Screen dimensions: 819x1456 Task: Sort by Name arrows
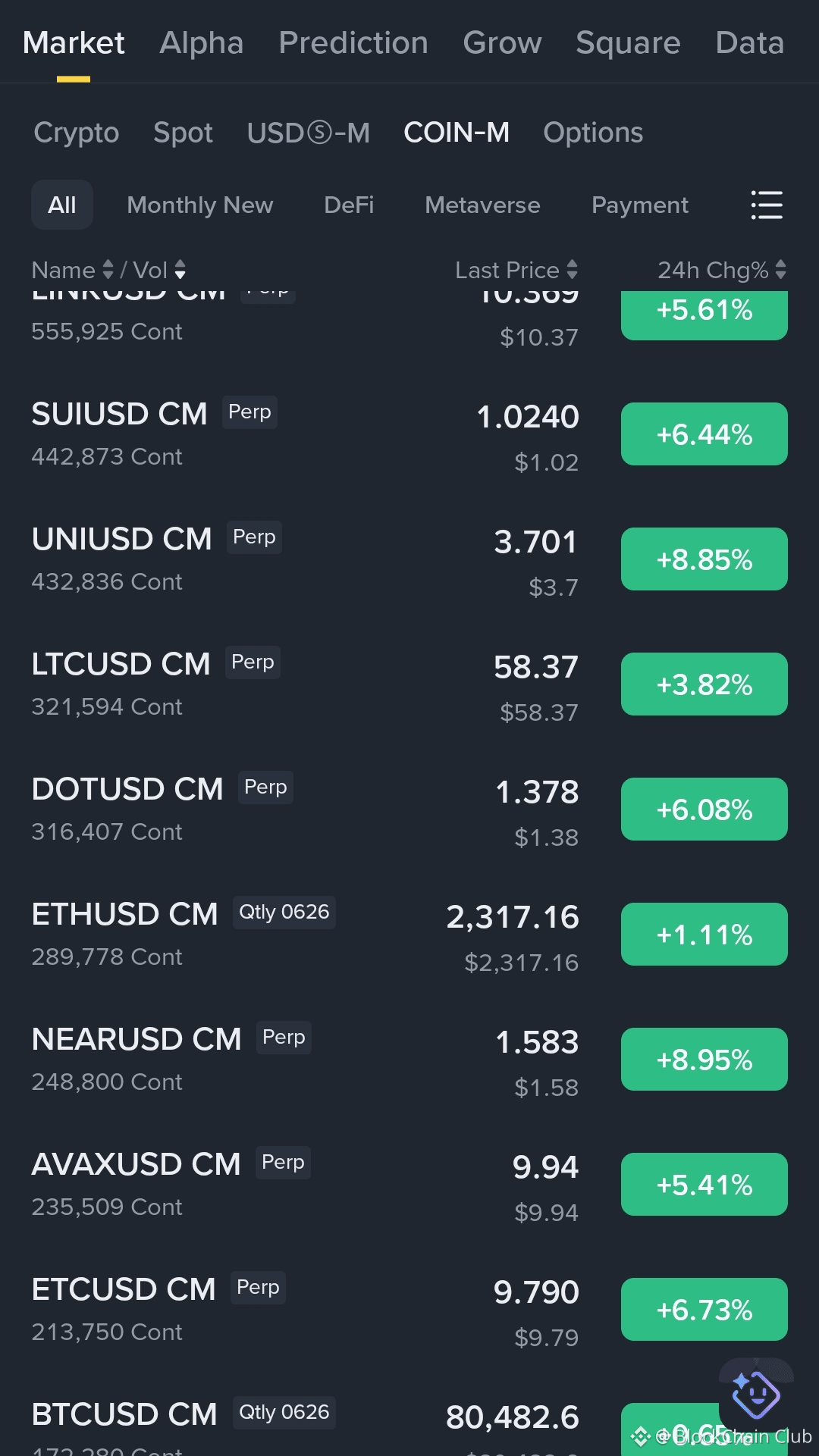[x=108, y=270]
